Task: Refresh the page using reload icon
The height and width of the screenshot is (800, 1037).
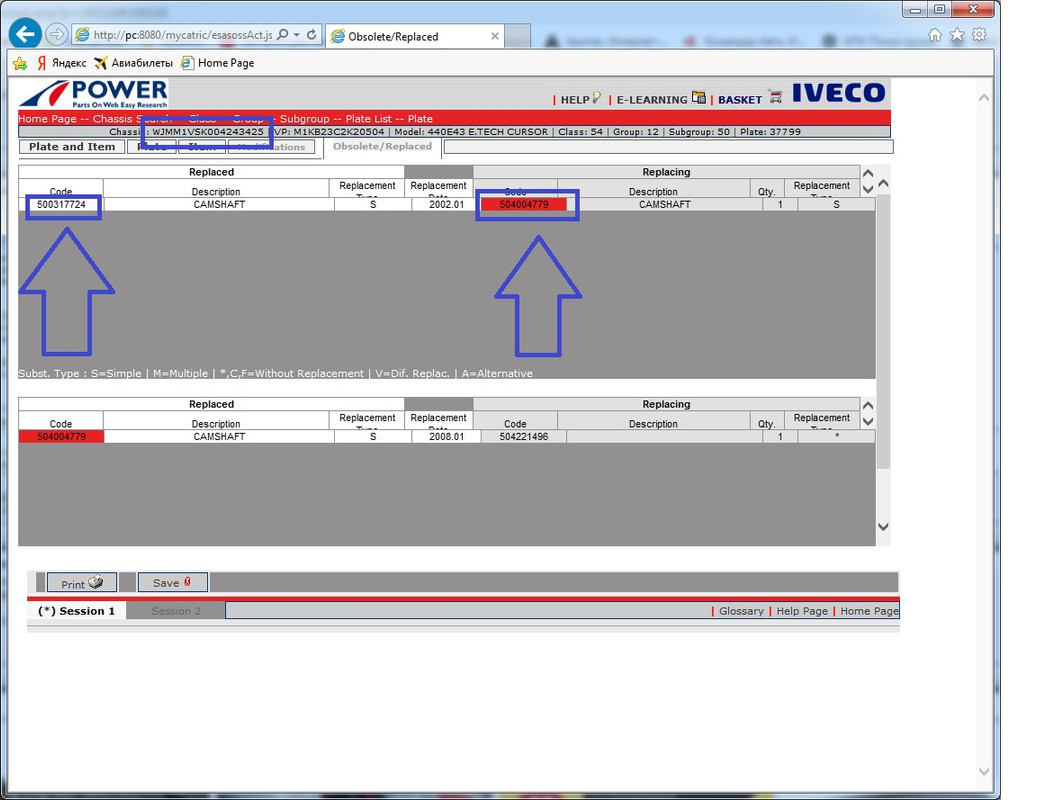Action: click(x=311, y=34)
